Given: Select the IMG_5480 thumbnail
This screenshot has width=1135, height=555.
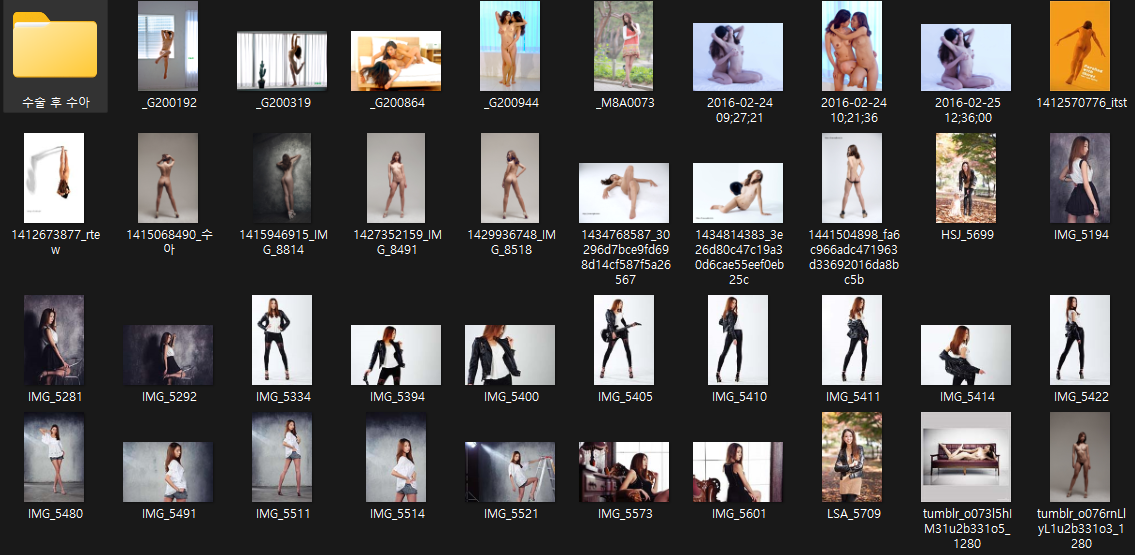Looking at the screenshot, I should coord(54,457).
